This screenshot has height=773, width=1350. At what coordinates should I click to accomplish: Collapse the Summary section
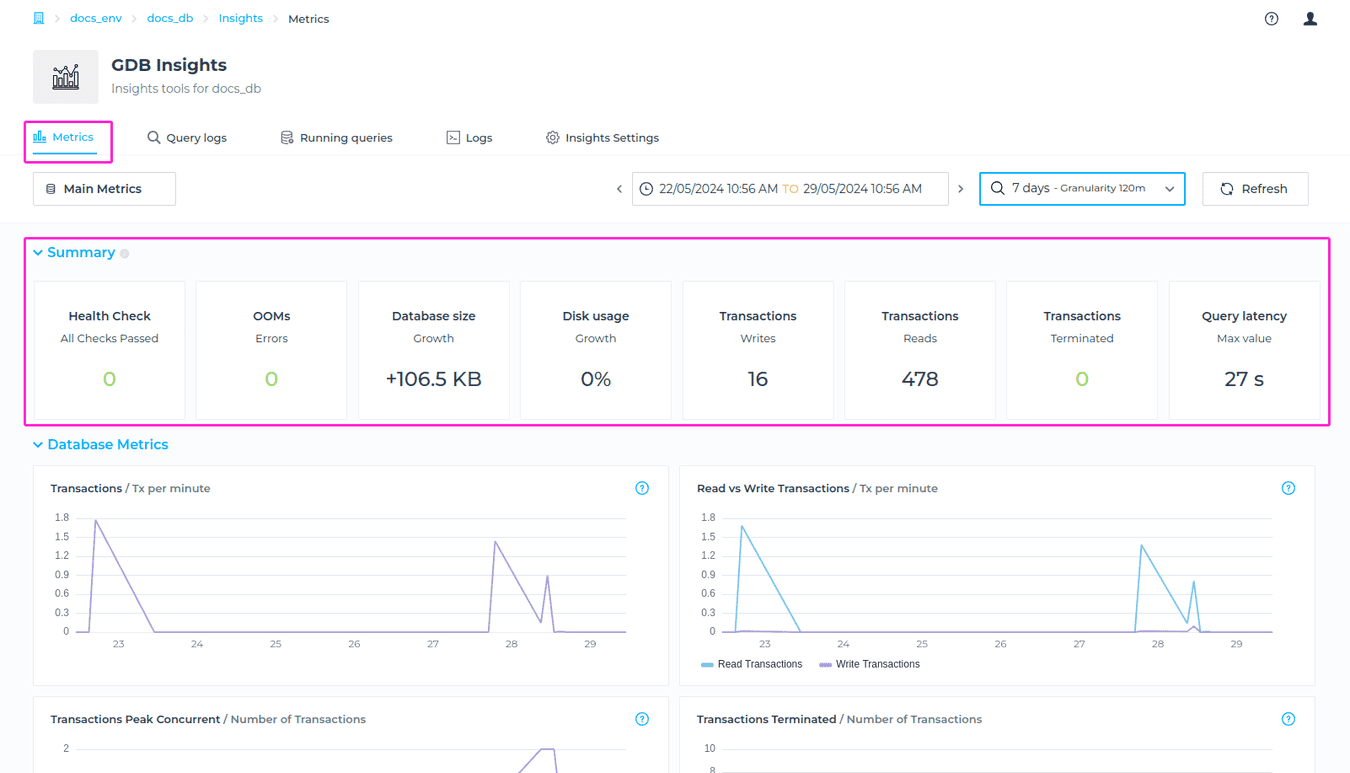point(38,252)
